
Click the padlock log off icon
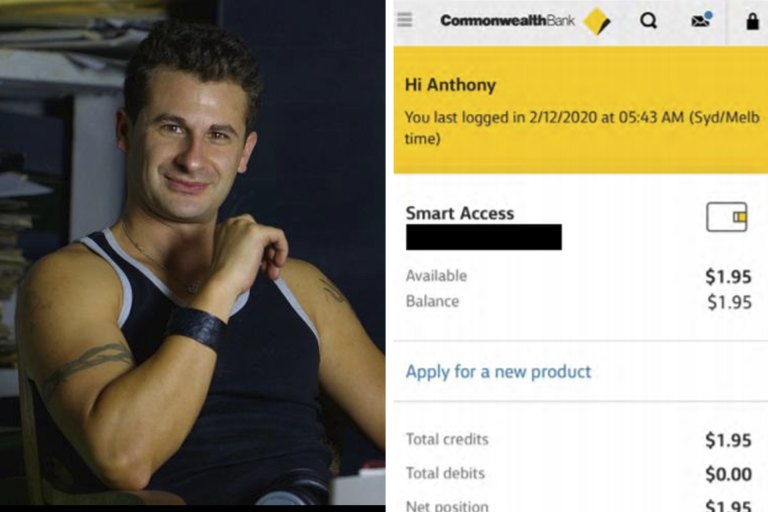coord(752,21)
